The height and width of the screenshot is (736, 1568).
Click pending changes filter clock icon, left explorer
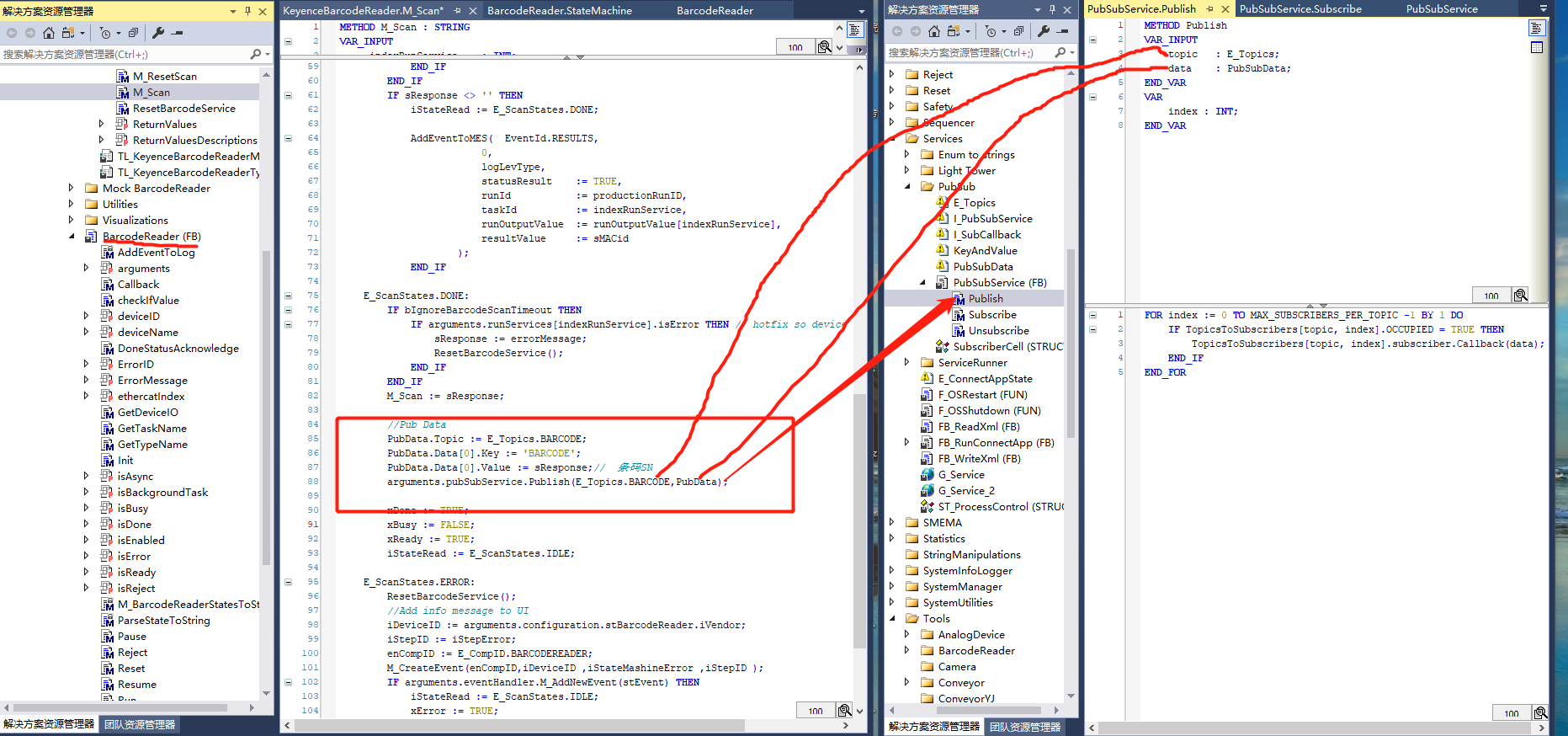(105, 33)
